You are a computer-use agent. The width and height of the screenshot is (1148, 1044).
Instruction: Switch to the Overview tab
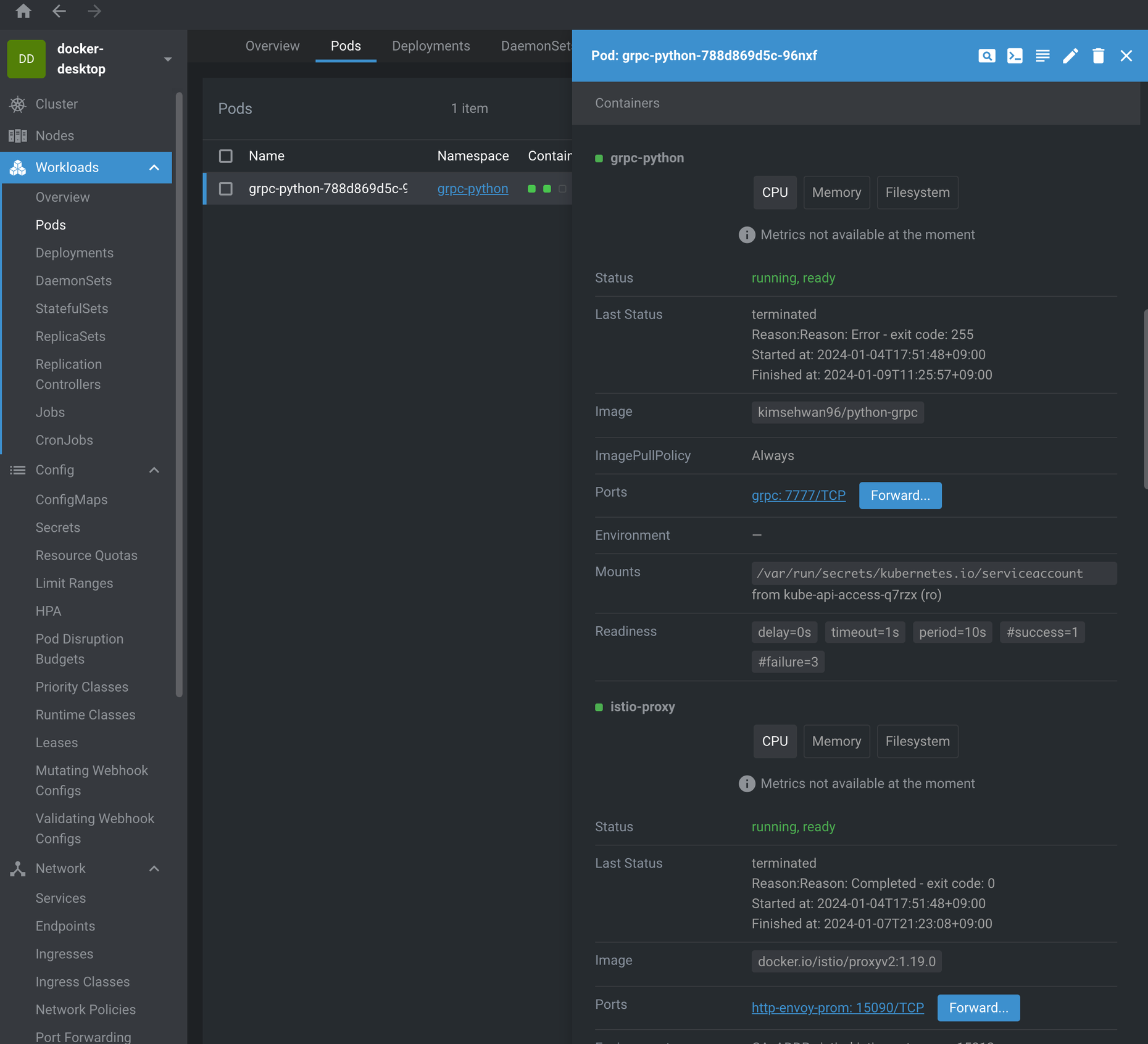(x=272, y=46)
